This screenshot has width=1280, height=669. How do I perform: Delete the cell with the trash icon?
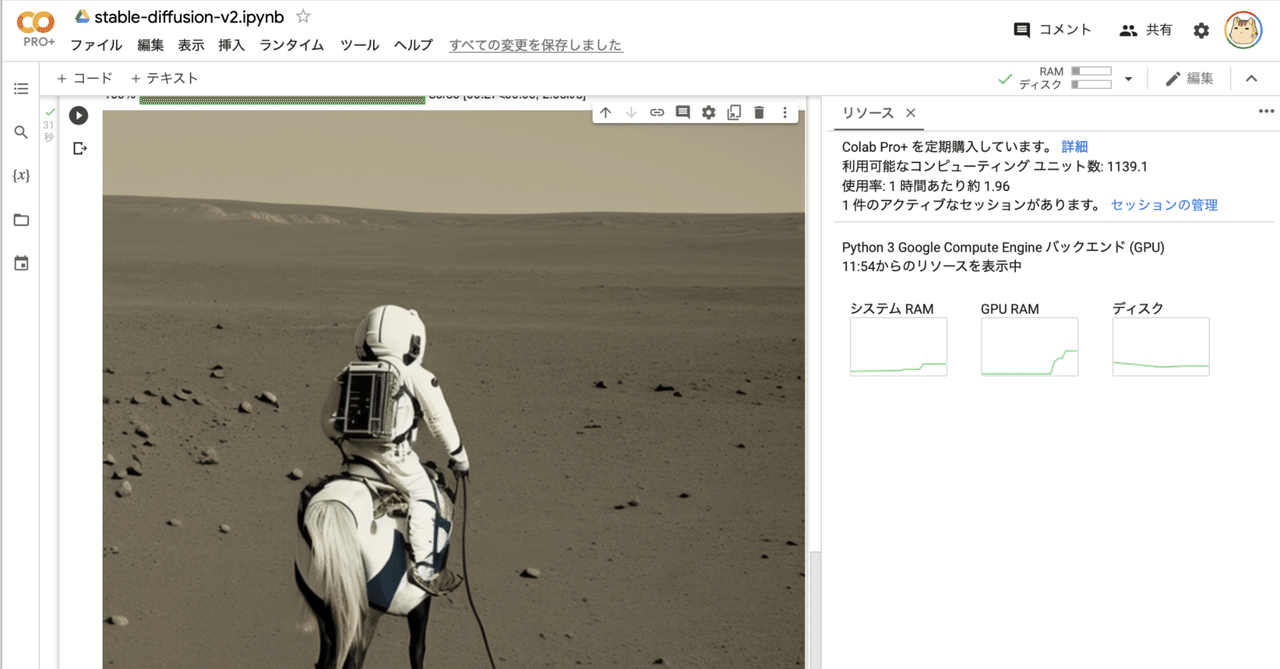pos(759,112)
